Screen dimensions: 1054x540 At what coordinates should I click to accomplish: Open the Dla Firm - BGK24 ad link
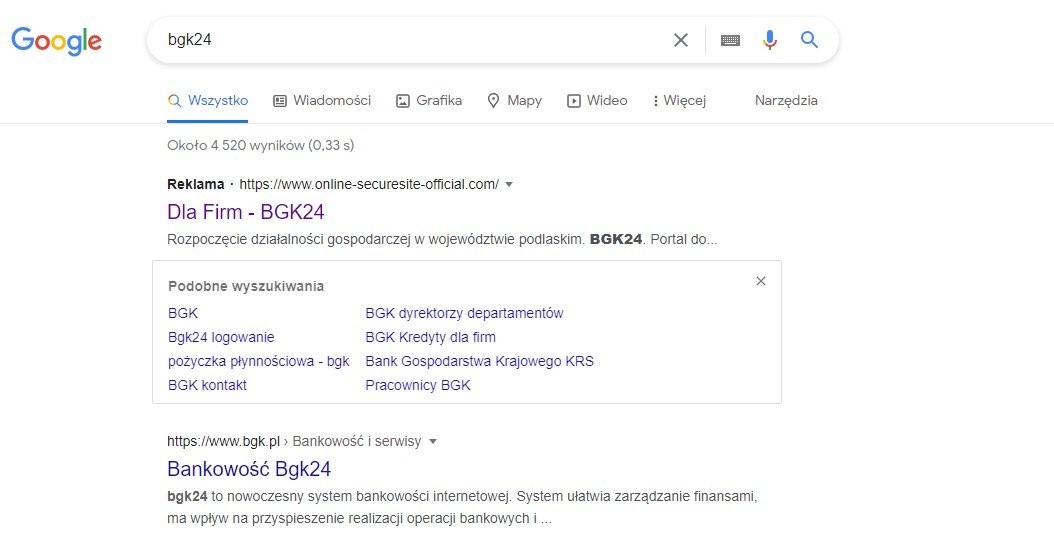(246, 212)
